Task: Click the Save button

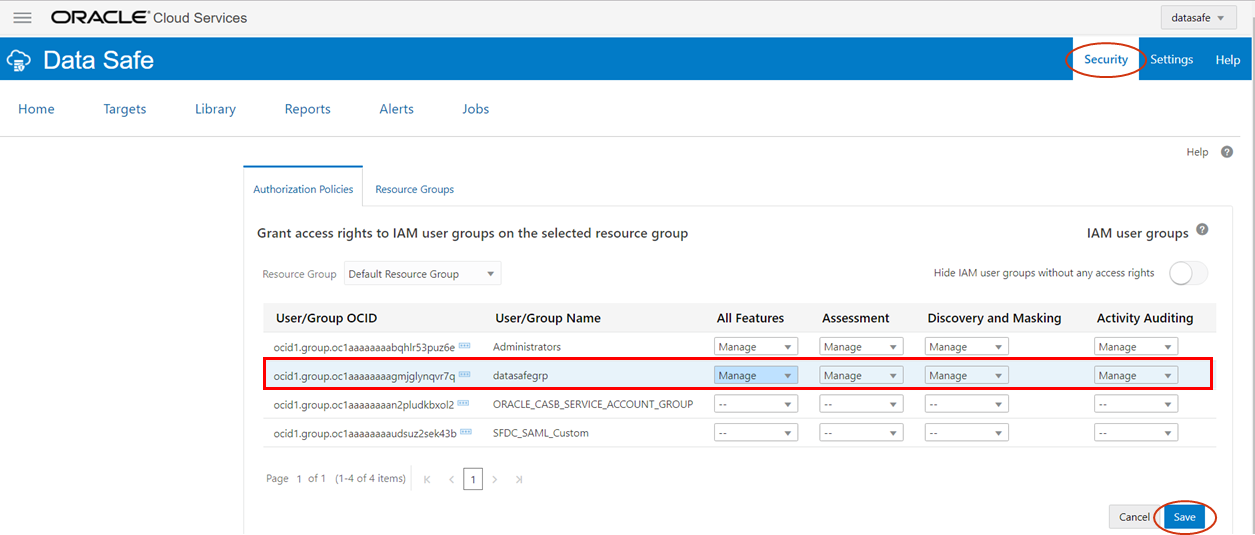Action: pos(1184,517)
